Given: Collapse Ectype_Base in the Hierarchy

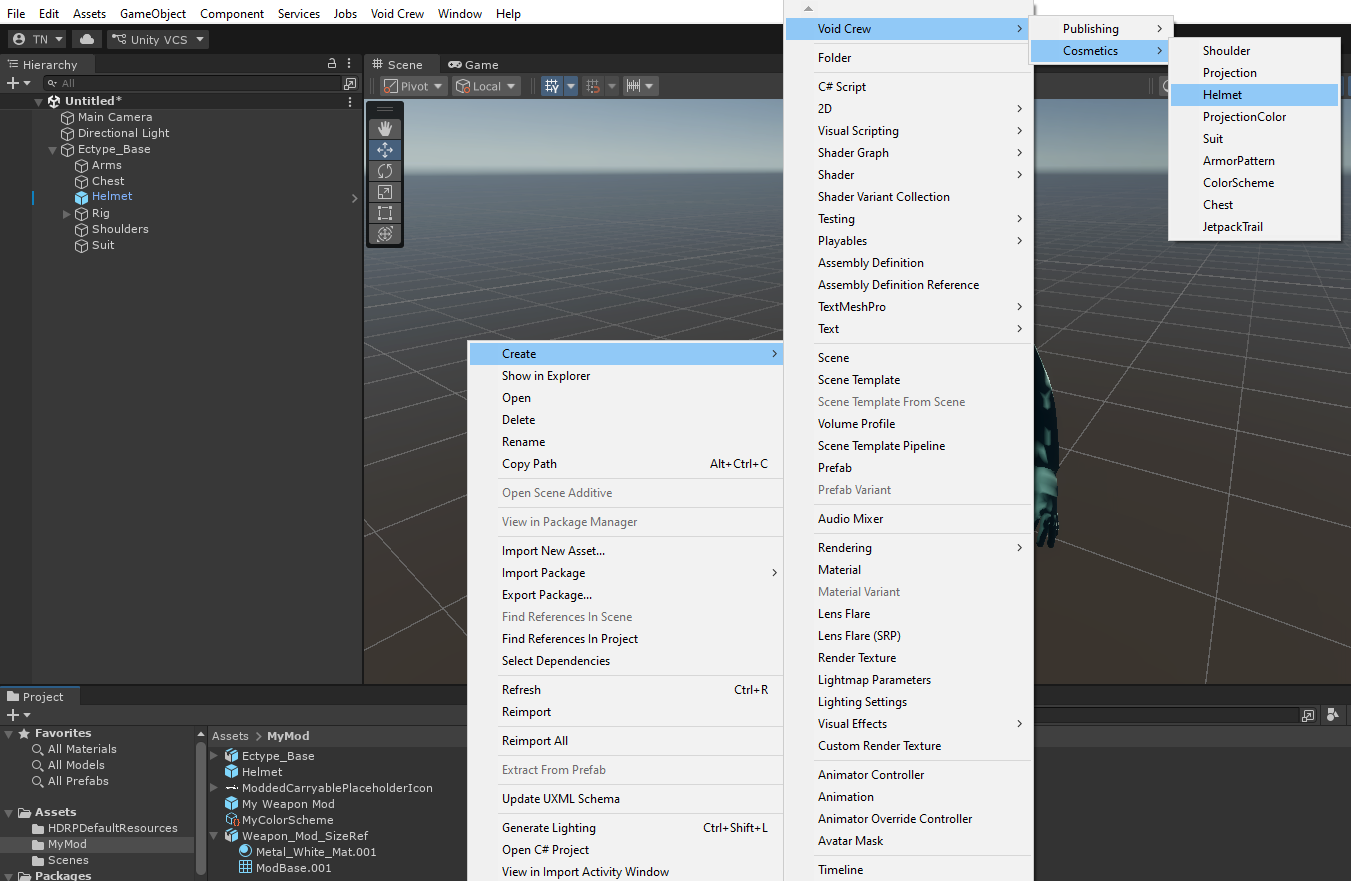Looking at the screenshot, I should pyautogui.click(x=53, y=149).
